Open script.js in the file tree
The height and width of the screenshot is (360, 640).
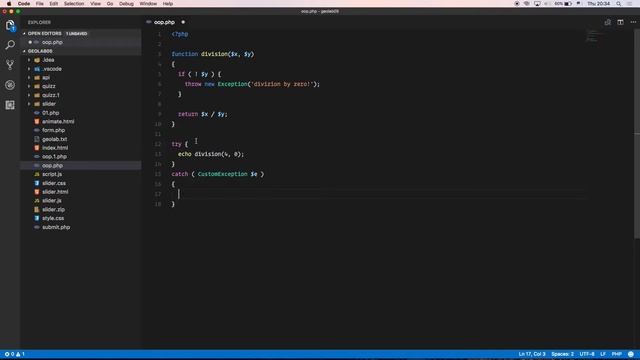tap(52, 174)
